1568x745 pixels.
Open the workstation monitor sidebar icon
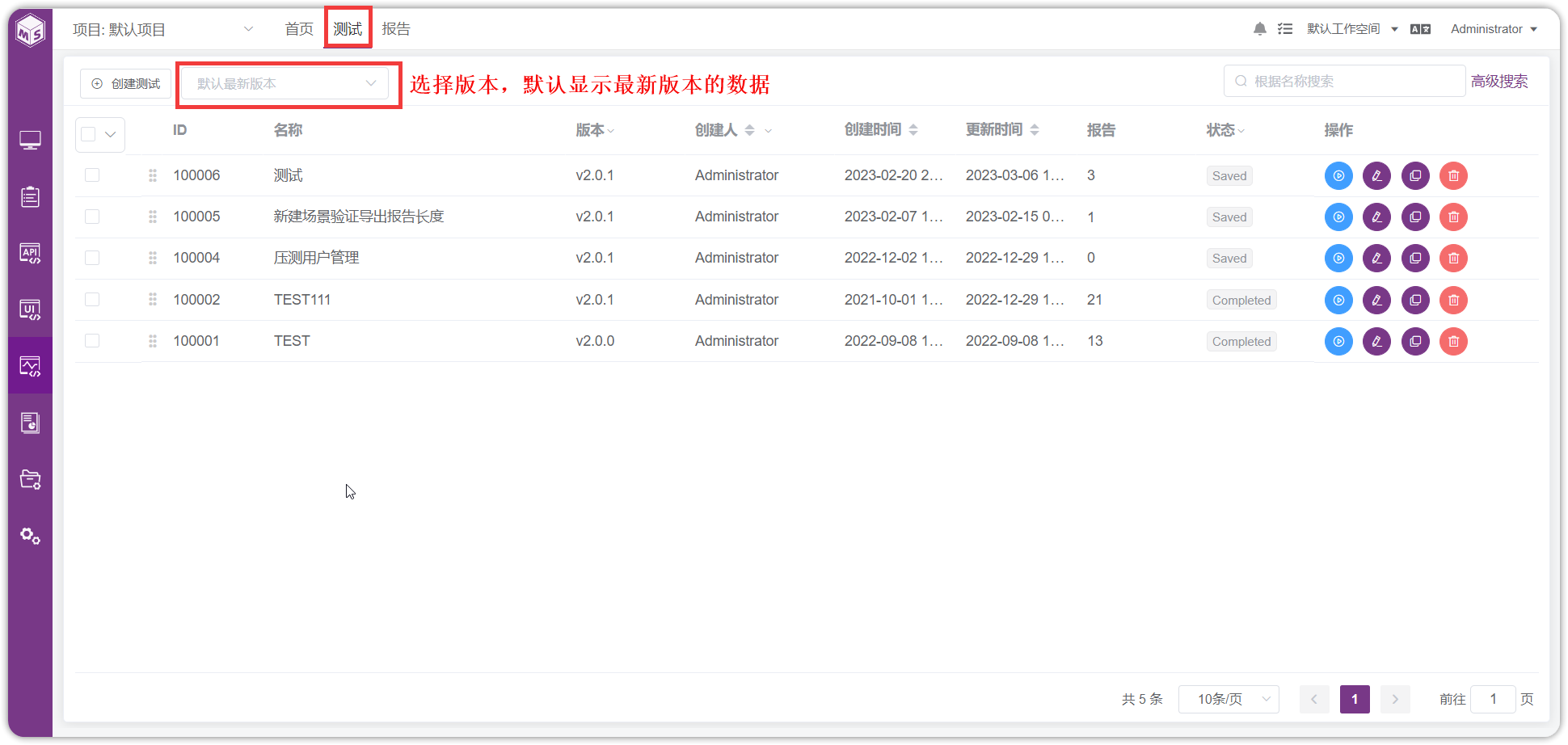coord(30,141)
